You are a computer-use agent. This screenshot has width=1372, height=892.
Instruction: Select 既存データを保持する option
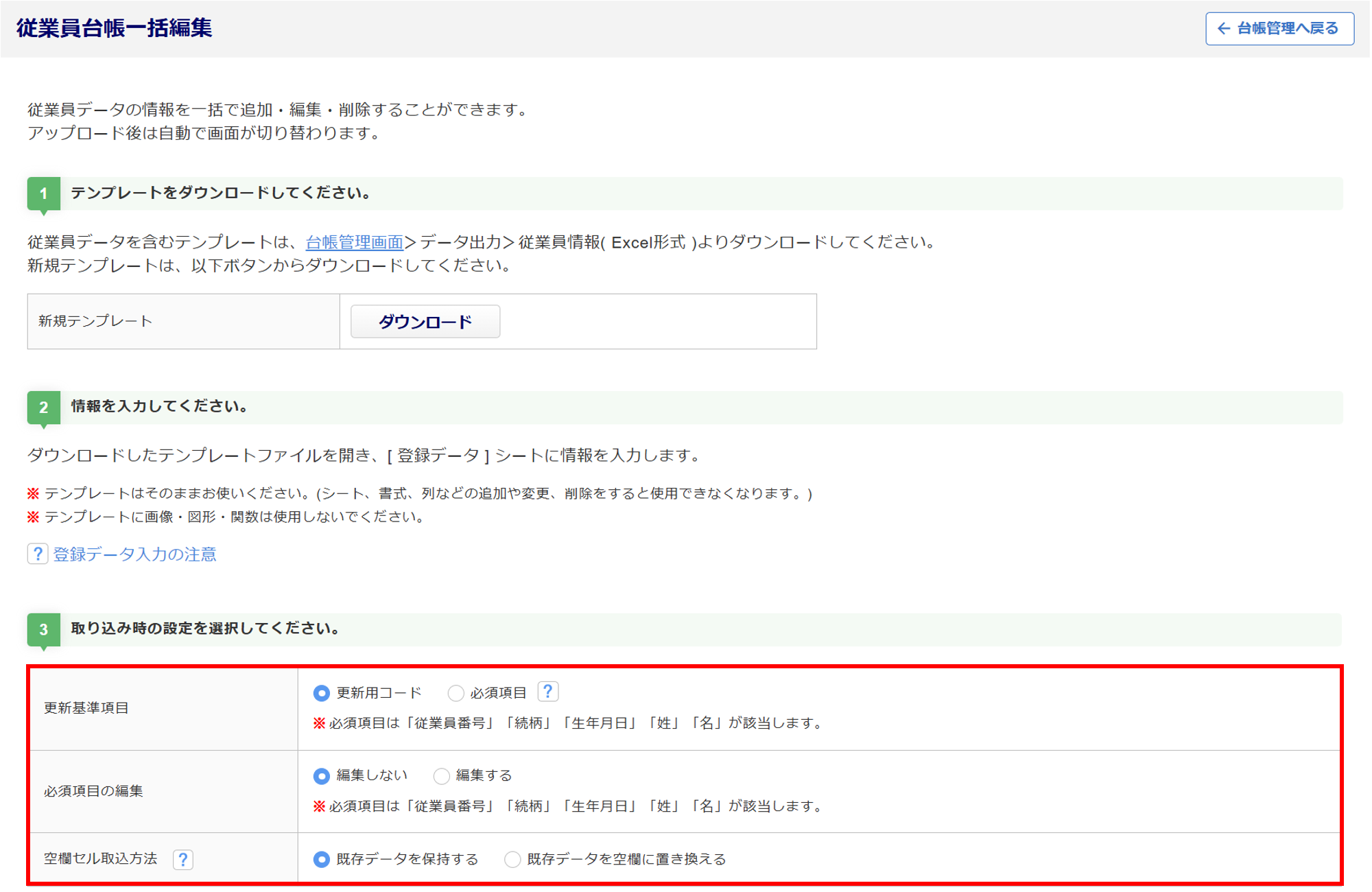pos(321,859)
